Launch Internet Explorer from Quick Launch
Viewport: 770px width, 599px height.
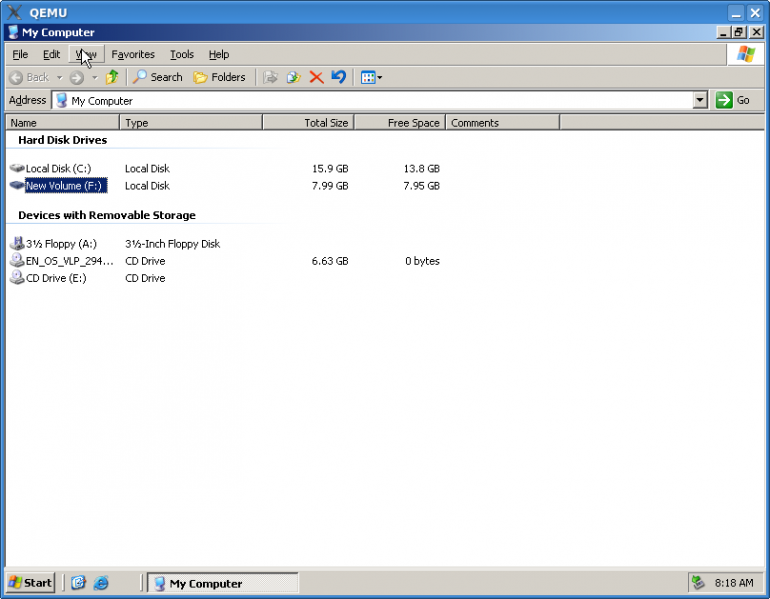tap(101, 583)
